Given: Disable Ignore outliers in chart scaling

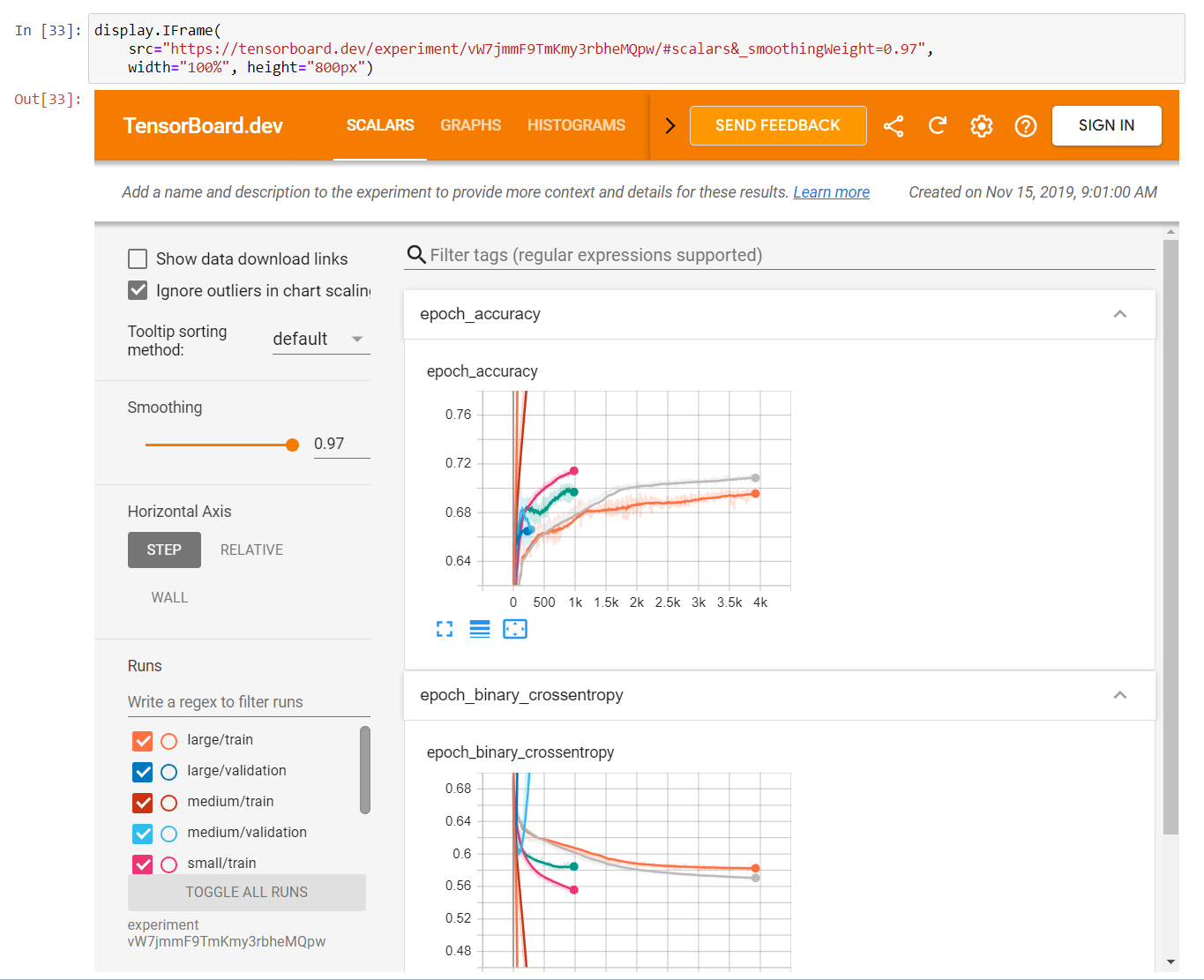Looking at the screenshot, I should [138, 290].
